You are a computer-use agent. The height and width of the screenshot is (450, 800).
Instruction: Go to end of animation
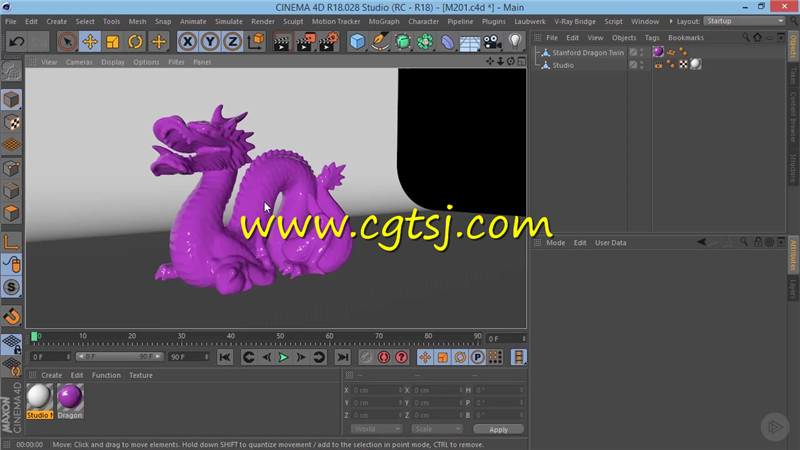(x=343, y=357)
